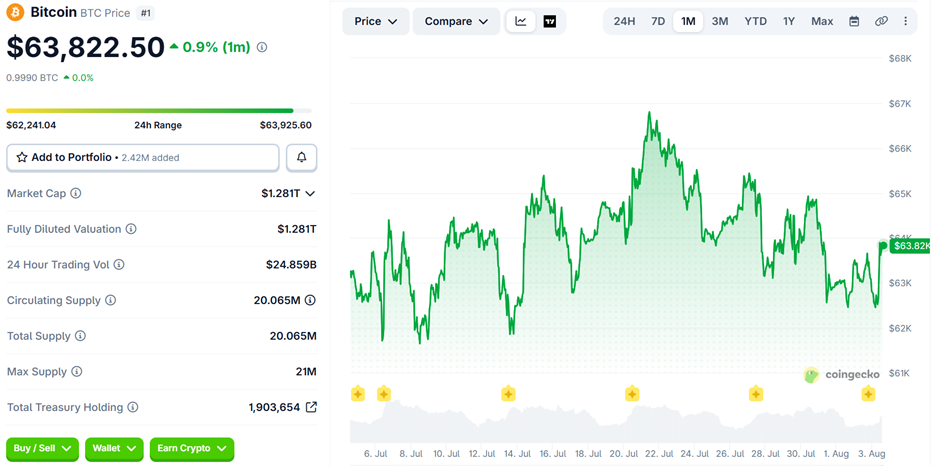The height and width of the screenshot is (466, 936).
Task: Click the price alert bell icon
Action: (x=301, y=158)
